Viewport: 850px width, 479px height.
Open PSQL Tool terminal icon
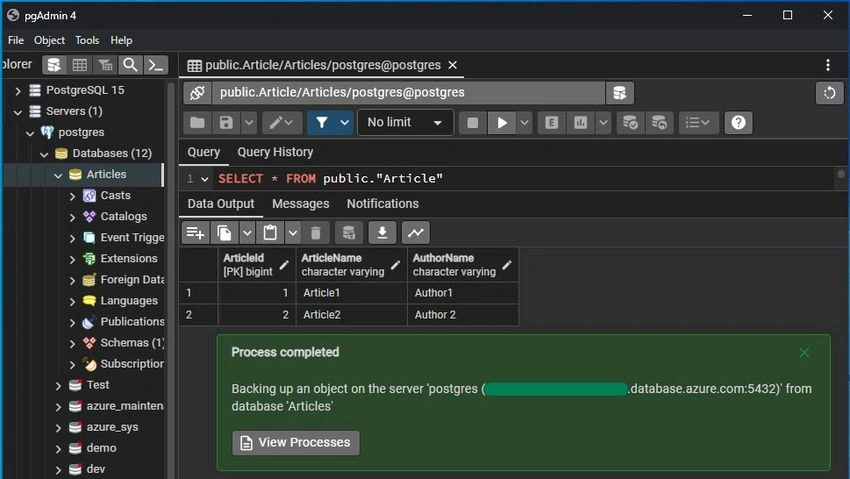156,65
